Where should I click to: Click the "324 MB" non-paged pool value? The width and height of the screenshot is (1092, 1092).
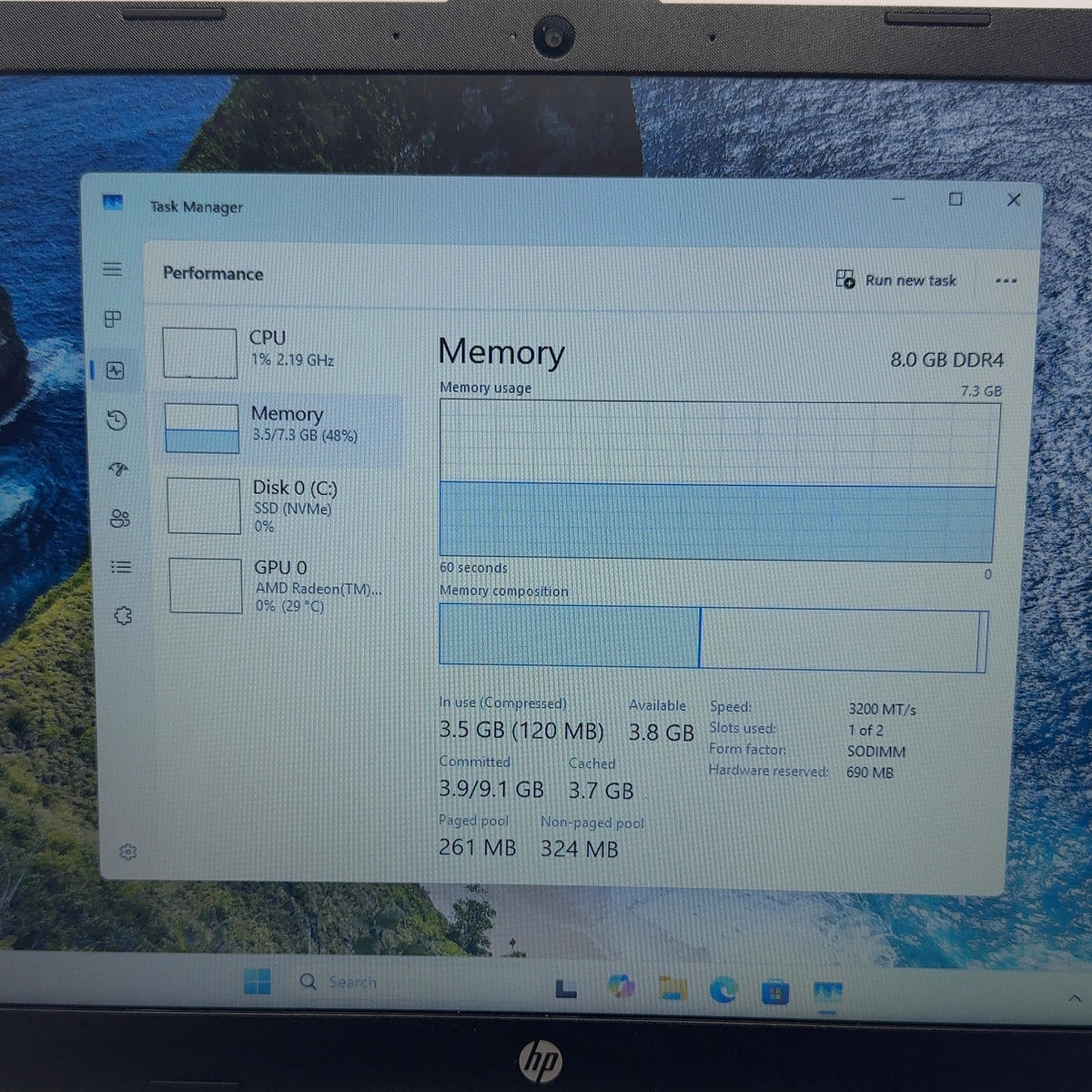[x=580, y=849]
